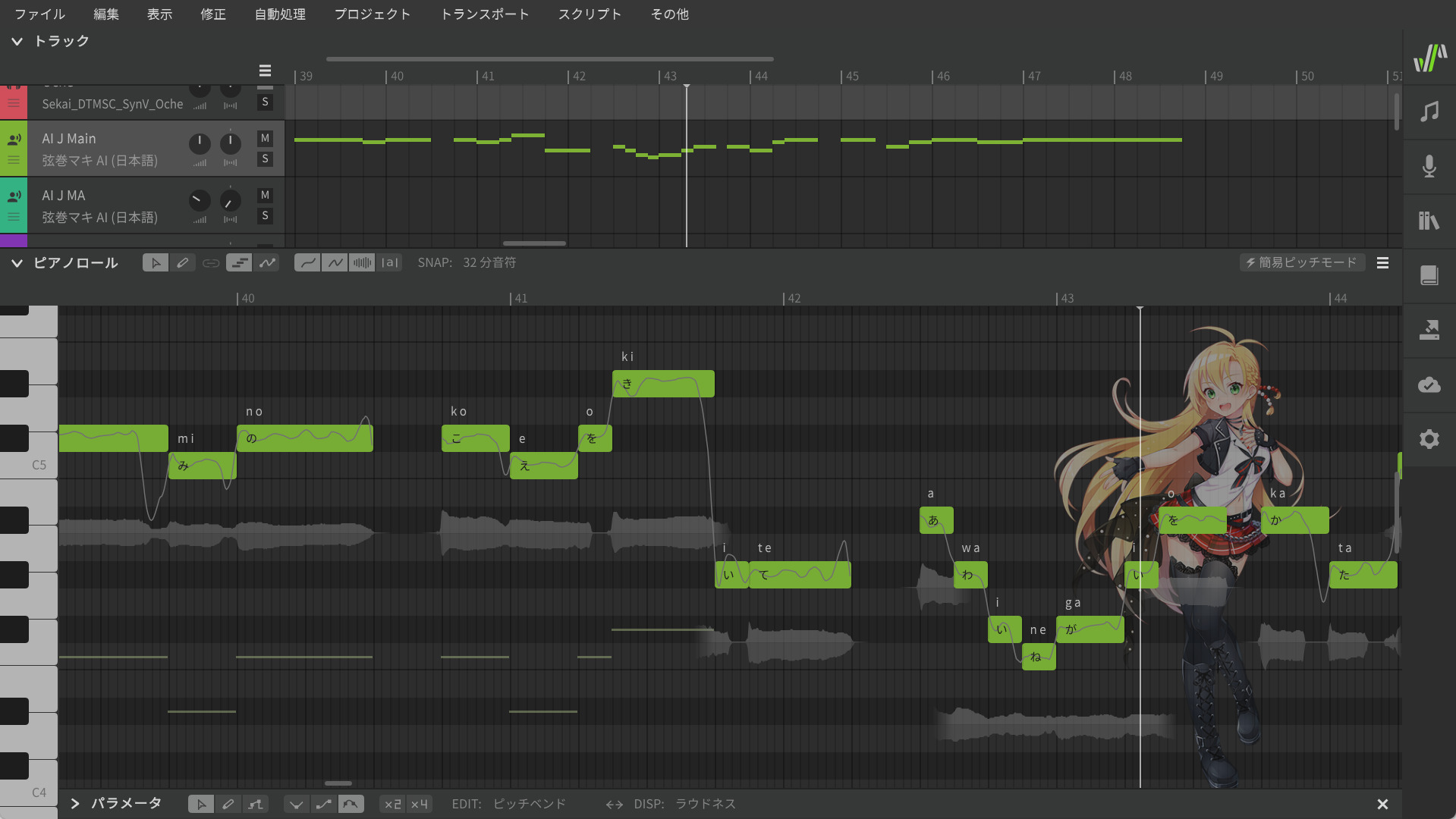Screen dimensions: 1456x819
Task: Click the AI J Main singer icon
Action: pyautogui.click(x=14, y=140)
